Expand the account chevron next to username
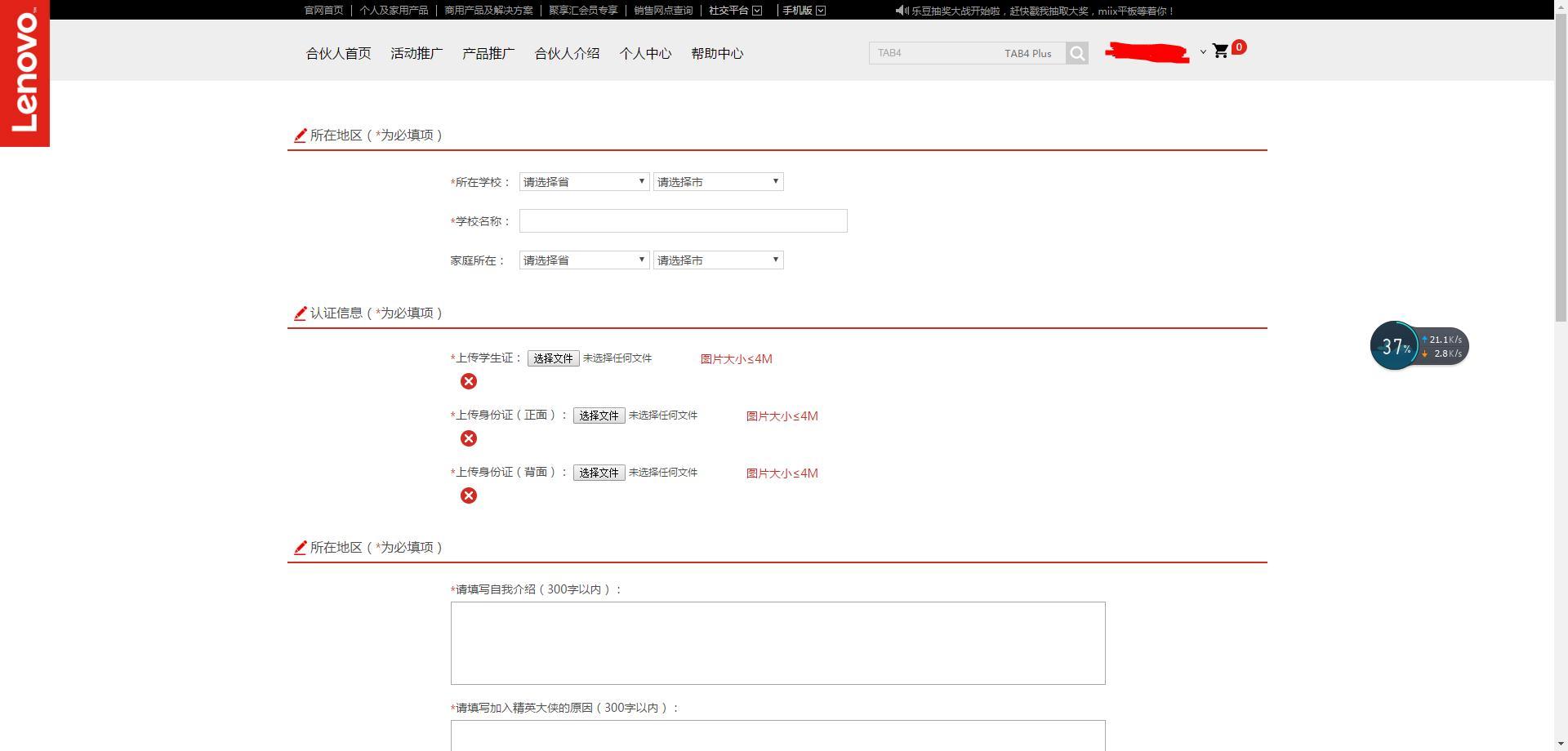Viewport: 1568px width, 751px height. (x=1203, y=51)
